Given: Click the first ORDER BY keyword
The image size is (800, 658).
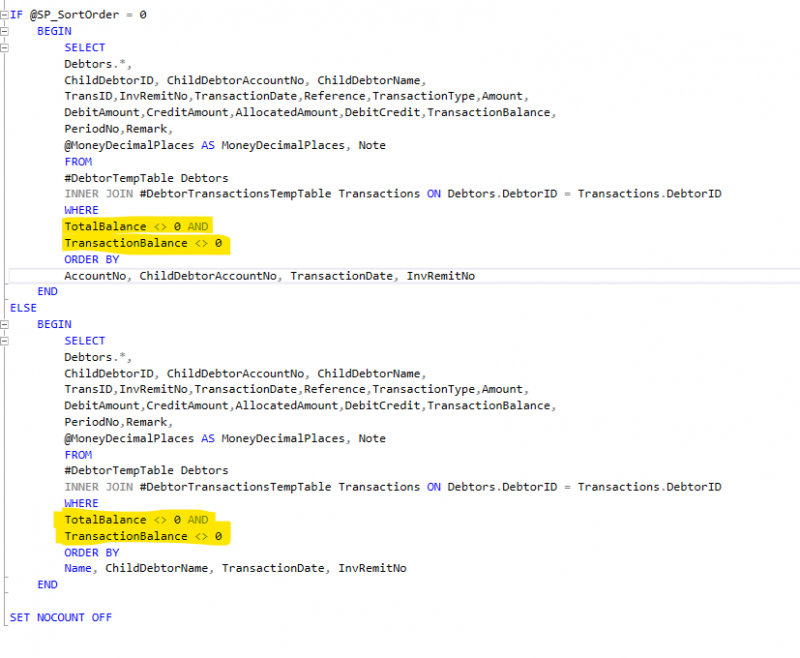Looking at the screenshot, I should [91, 259].
